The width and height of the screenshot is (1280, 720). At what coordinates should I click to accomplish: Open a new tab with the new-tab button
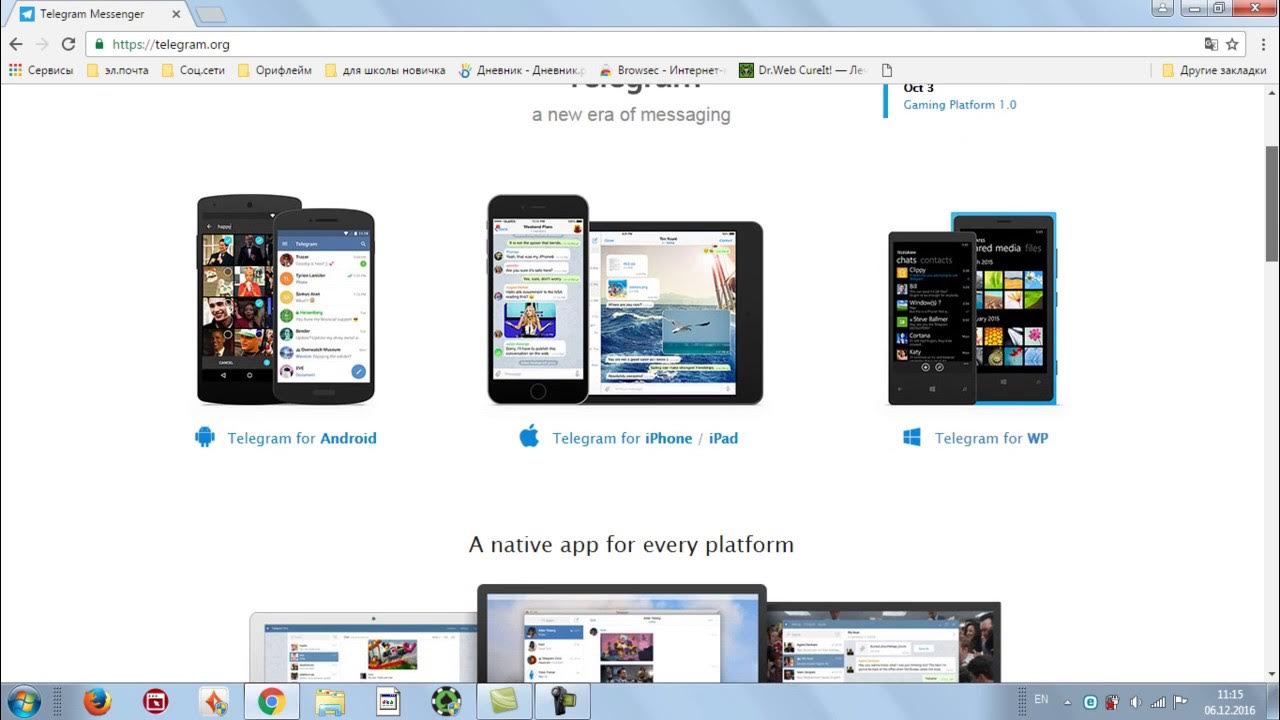pos(211,14)
